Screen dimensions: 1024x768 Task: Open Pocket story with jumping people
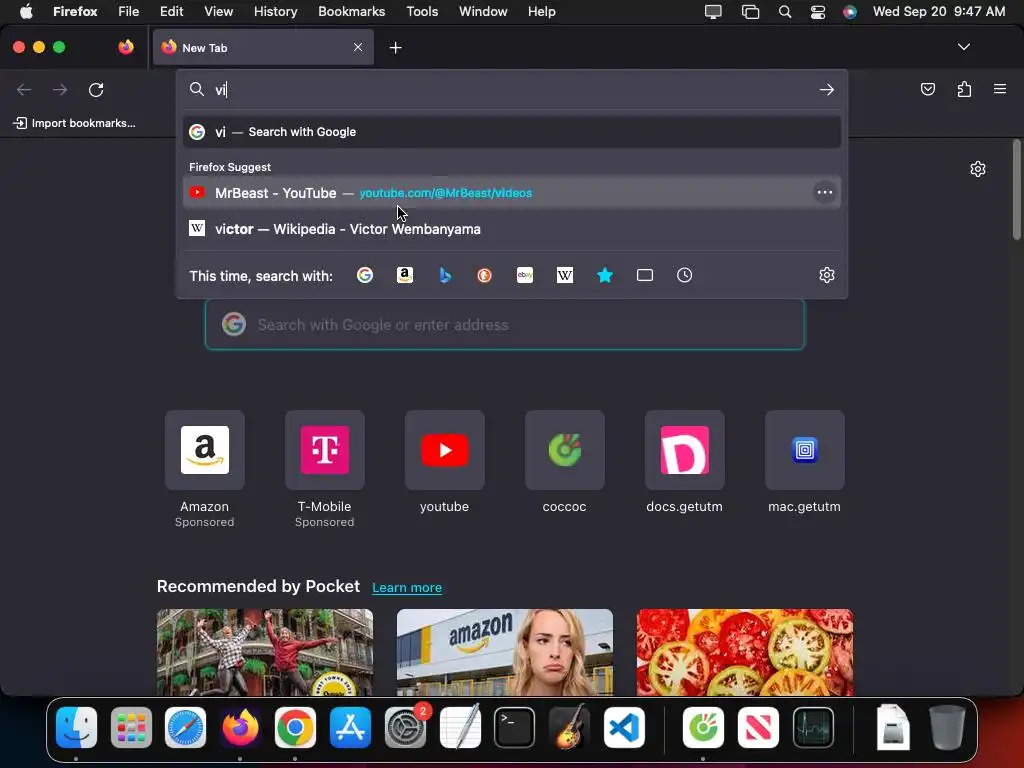264,652
